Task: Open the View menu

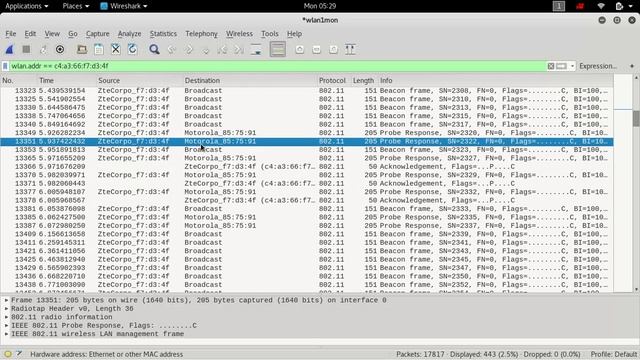Action: 52,34
